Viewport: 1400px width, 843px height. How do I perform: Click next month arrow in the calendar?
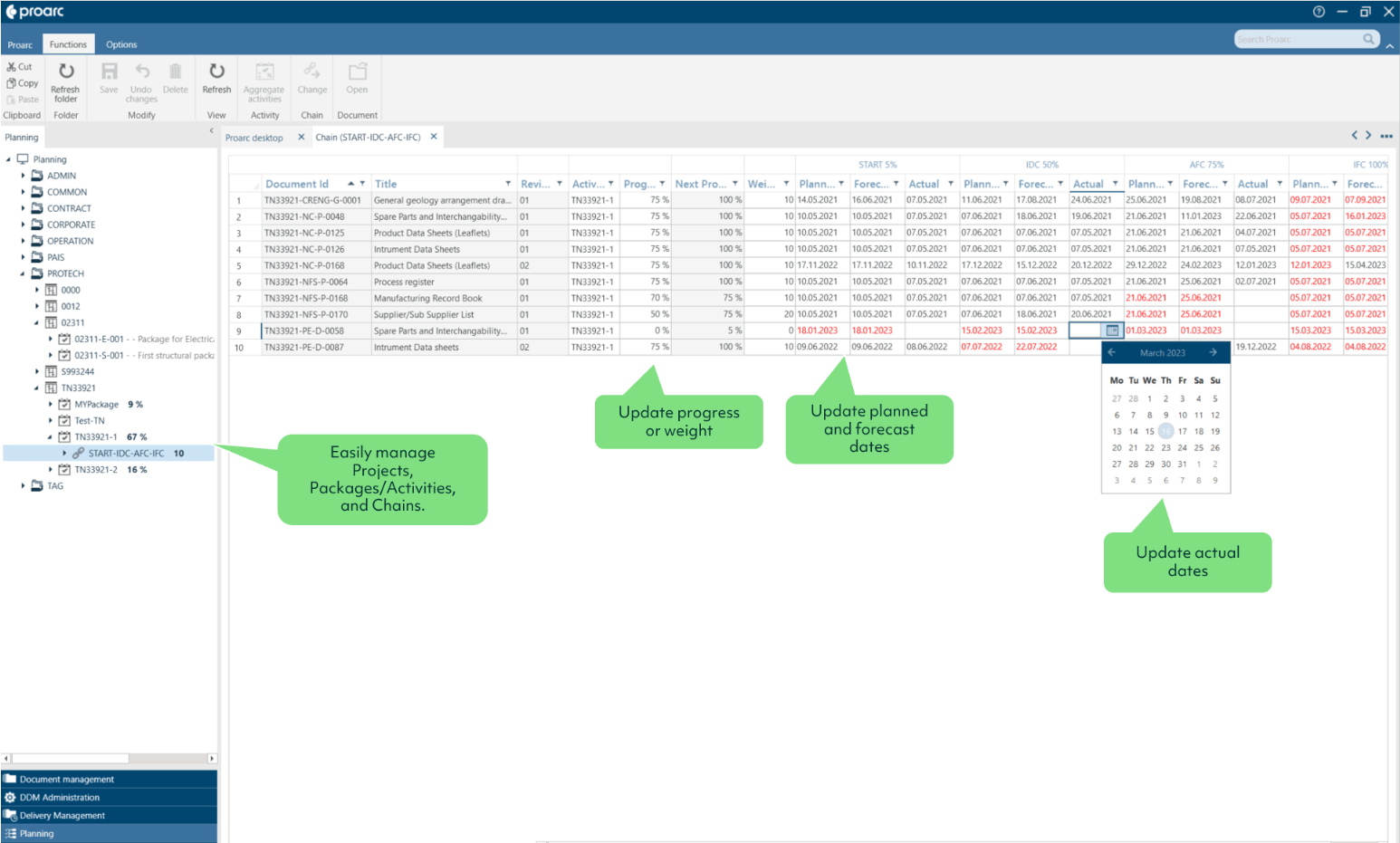1214,352
